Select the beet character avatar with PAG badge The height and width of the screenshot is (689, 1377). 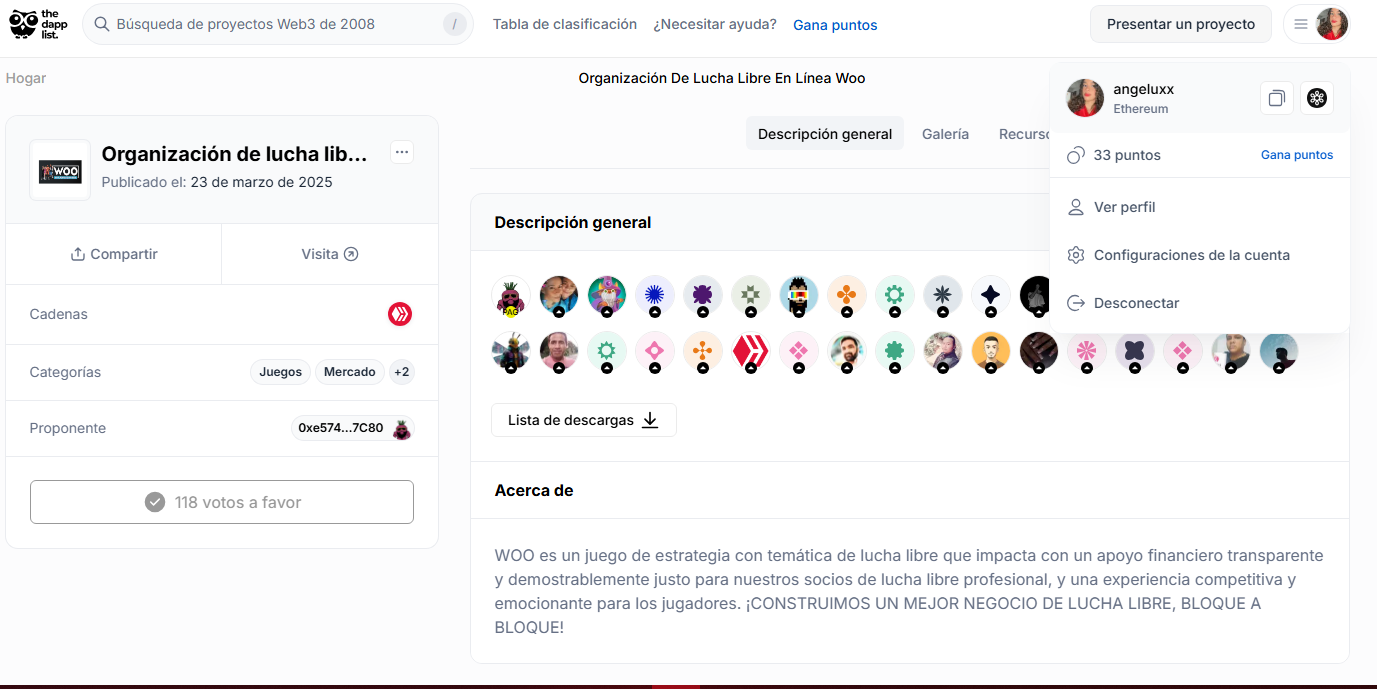click(511, 296)
